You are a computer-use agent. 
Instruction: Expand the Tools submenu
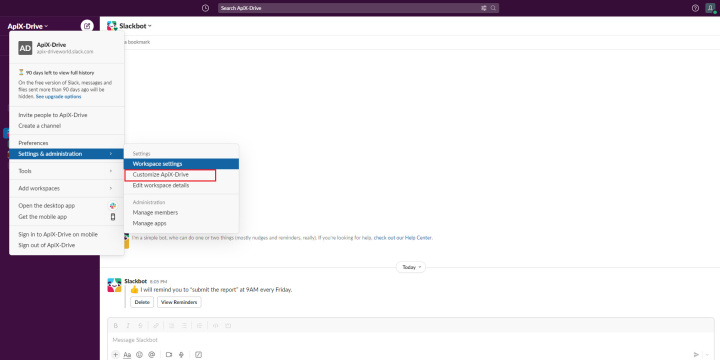66,171
